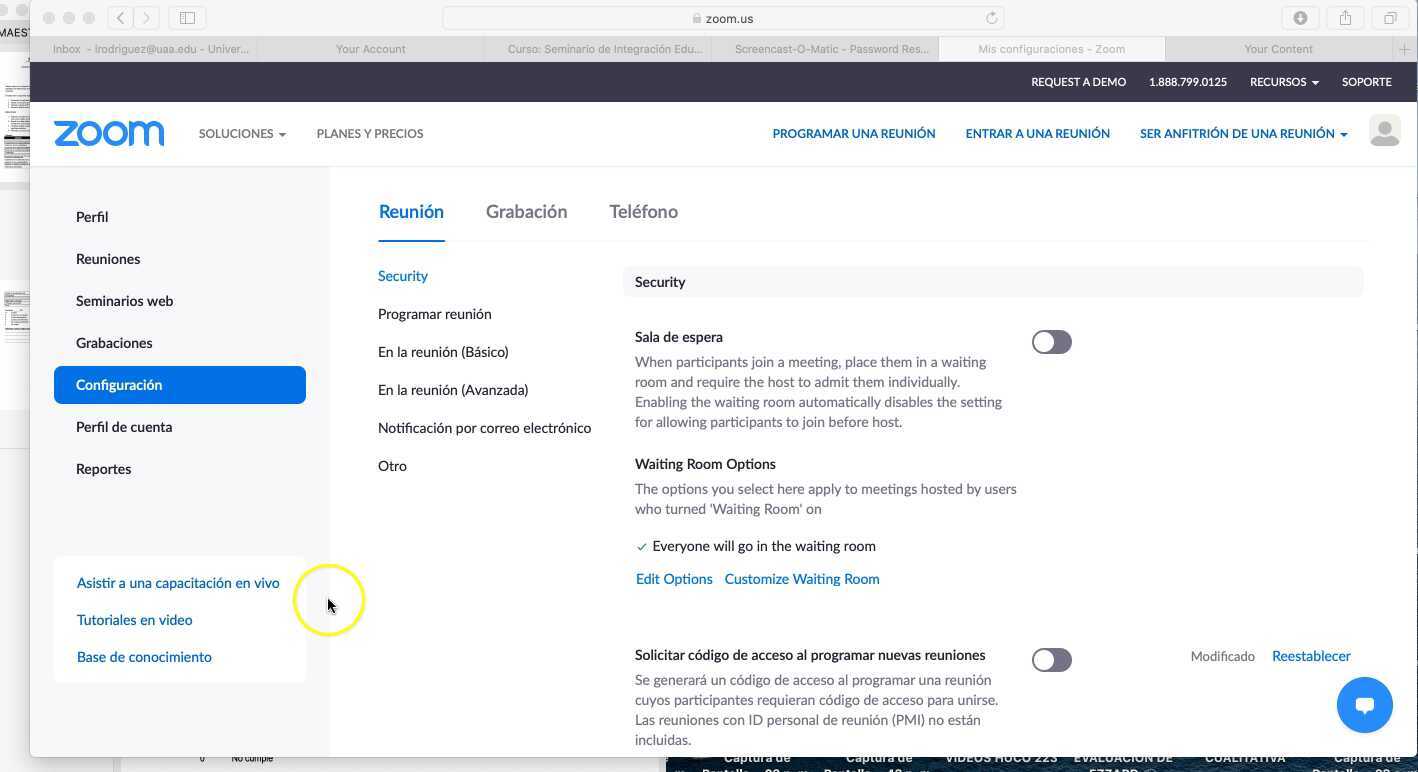Open Safari downloads list

(x=1300, y=18)
